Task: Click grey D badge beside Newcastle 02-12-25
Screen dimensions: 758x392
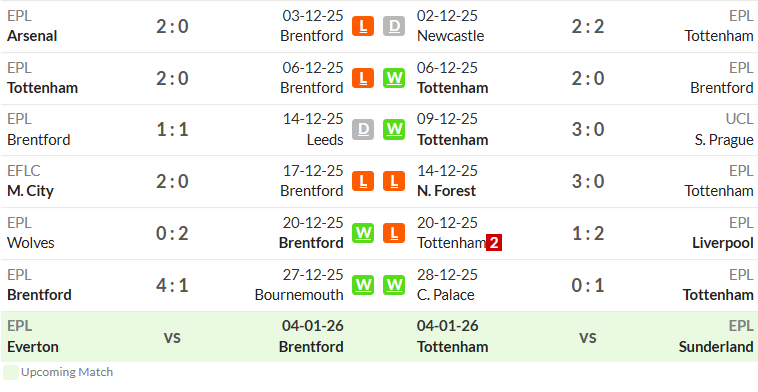Action: [394, 26]
